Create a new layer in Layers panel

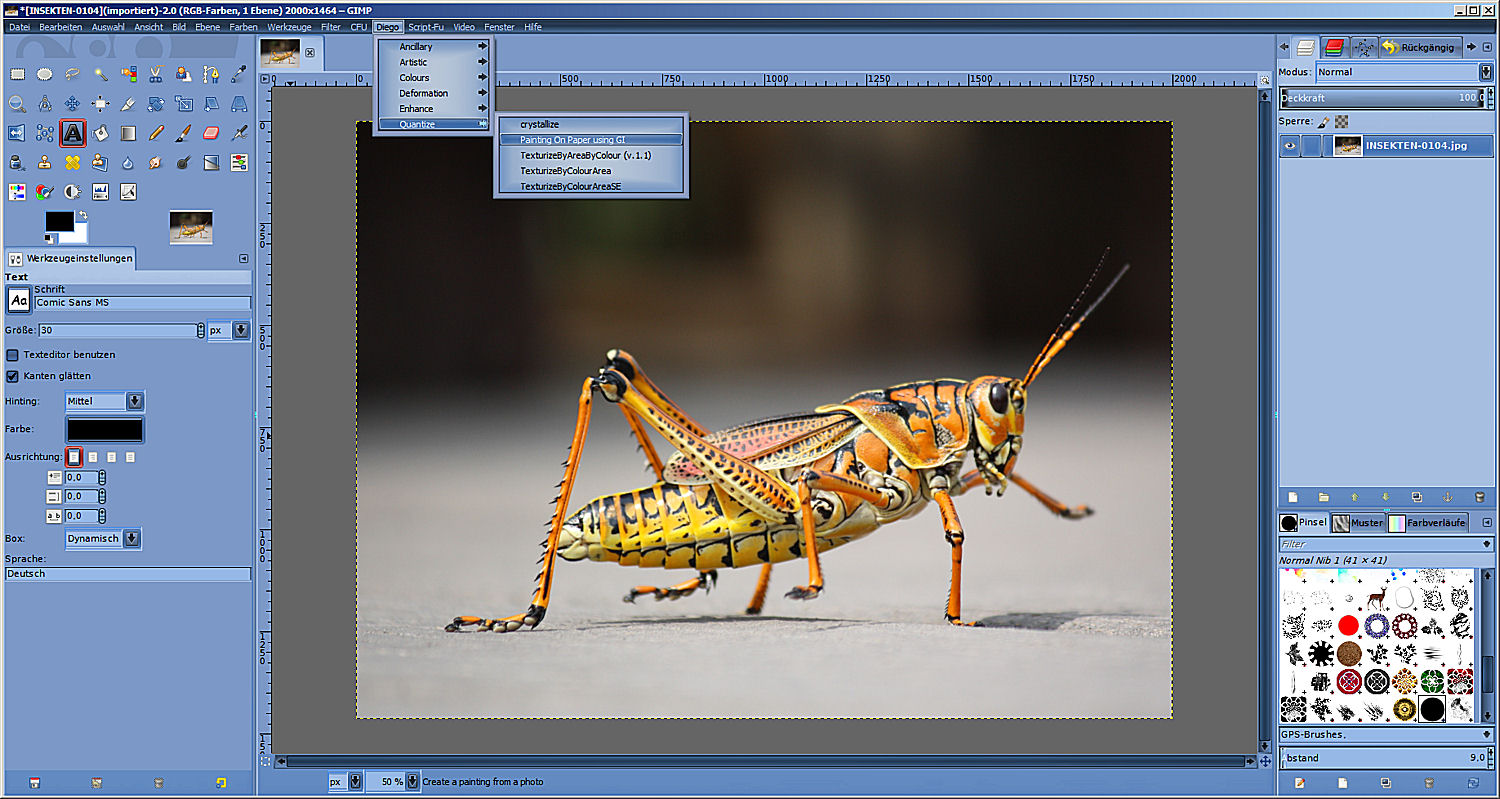1292,497
